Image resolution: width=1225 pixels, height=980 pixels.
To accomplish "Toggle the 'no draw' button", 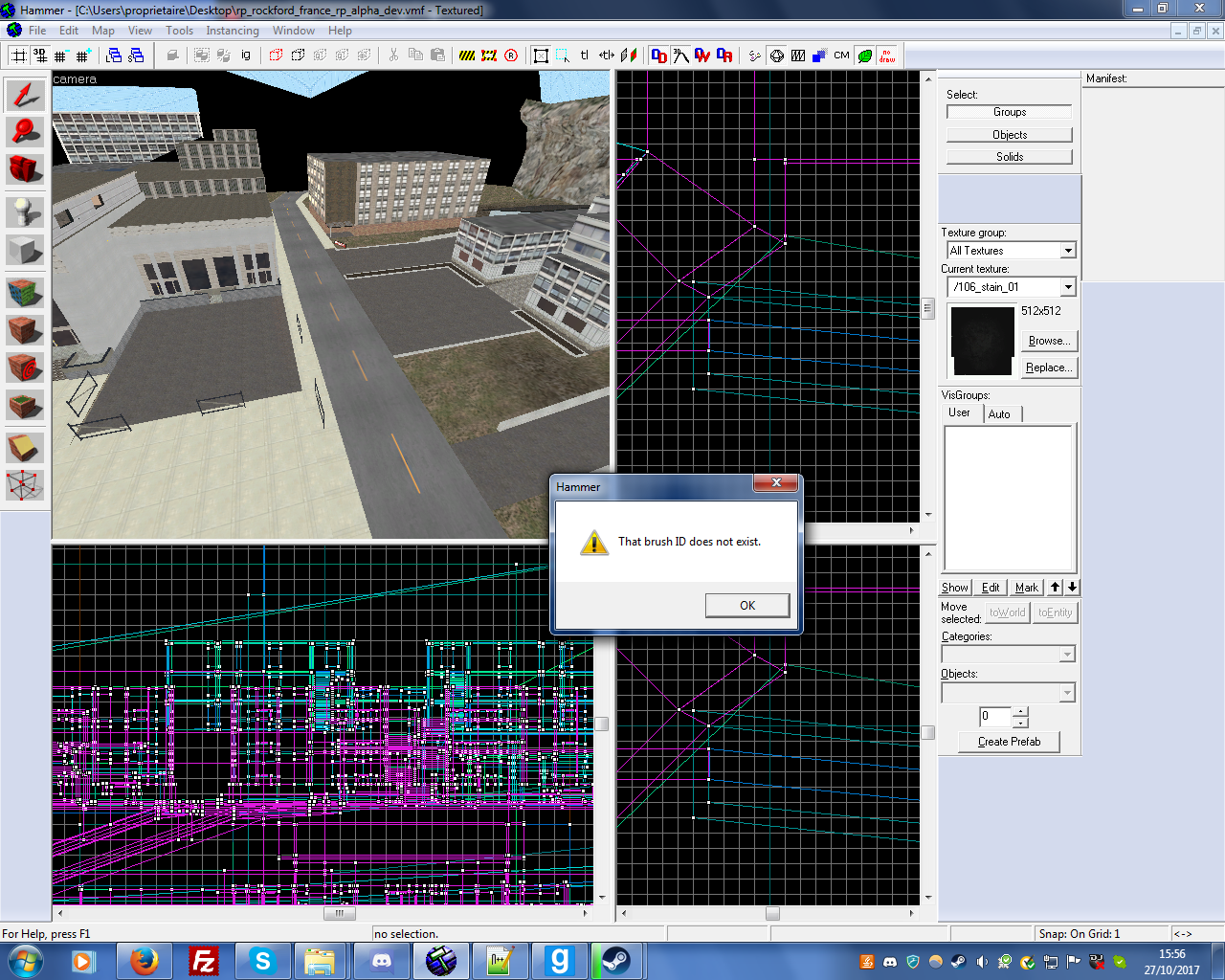I will click(x=887, y=56).
